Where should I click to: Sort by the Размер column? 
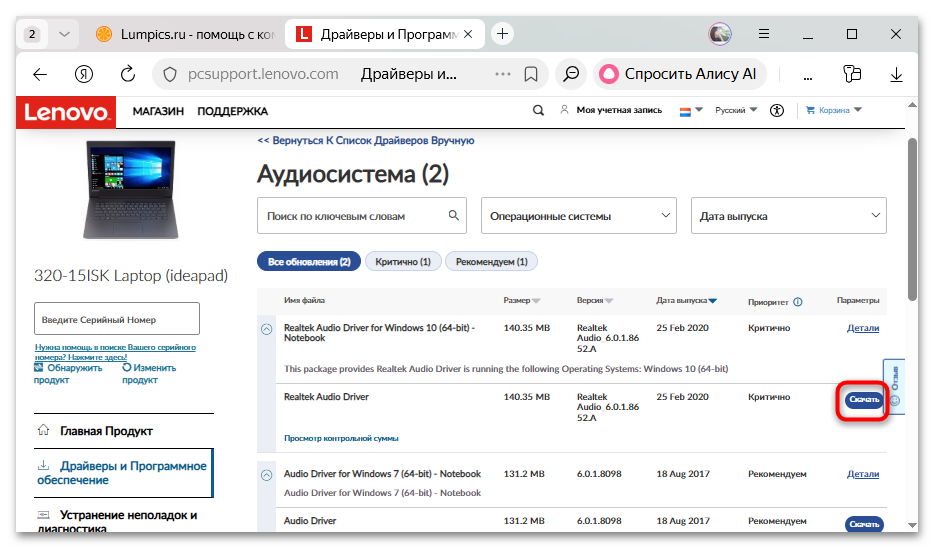(x=521, y=301)
